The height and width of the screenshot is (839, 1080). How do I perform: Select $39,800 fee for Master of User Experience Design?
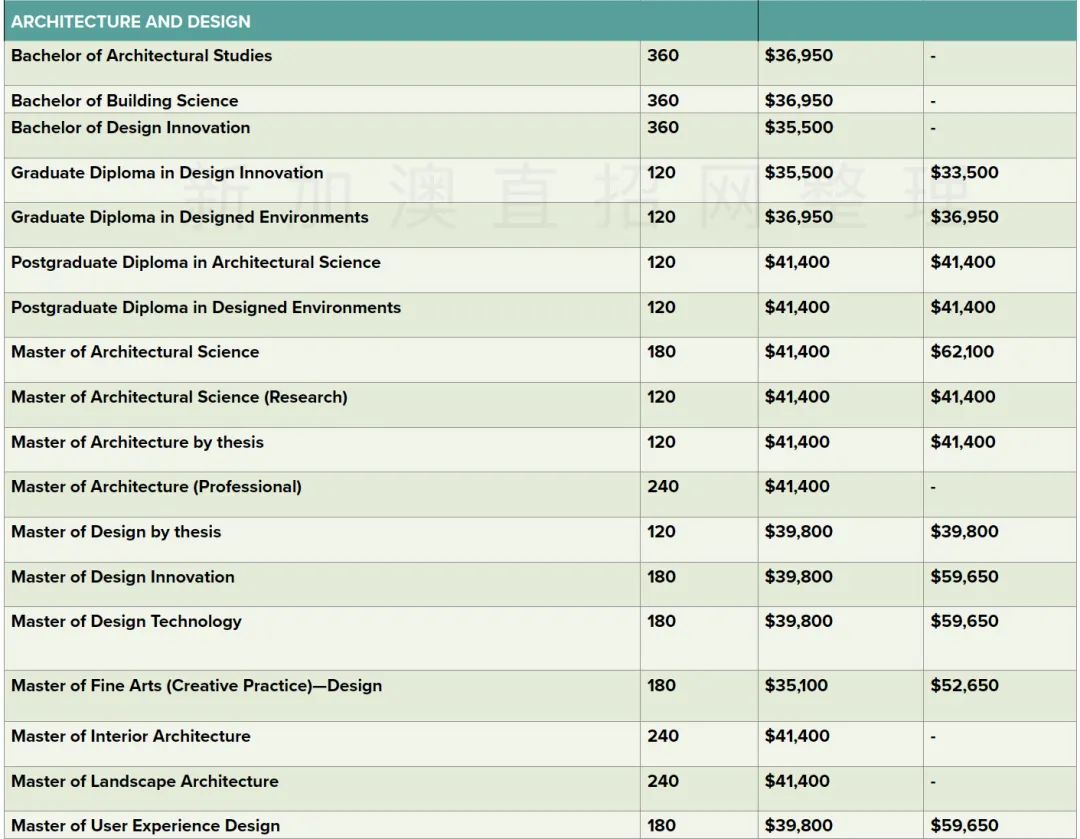pyautogui.click(x=798, y=825)
